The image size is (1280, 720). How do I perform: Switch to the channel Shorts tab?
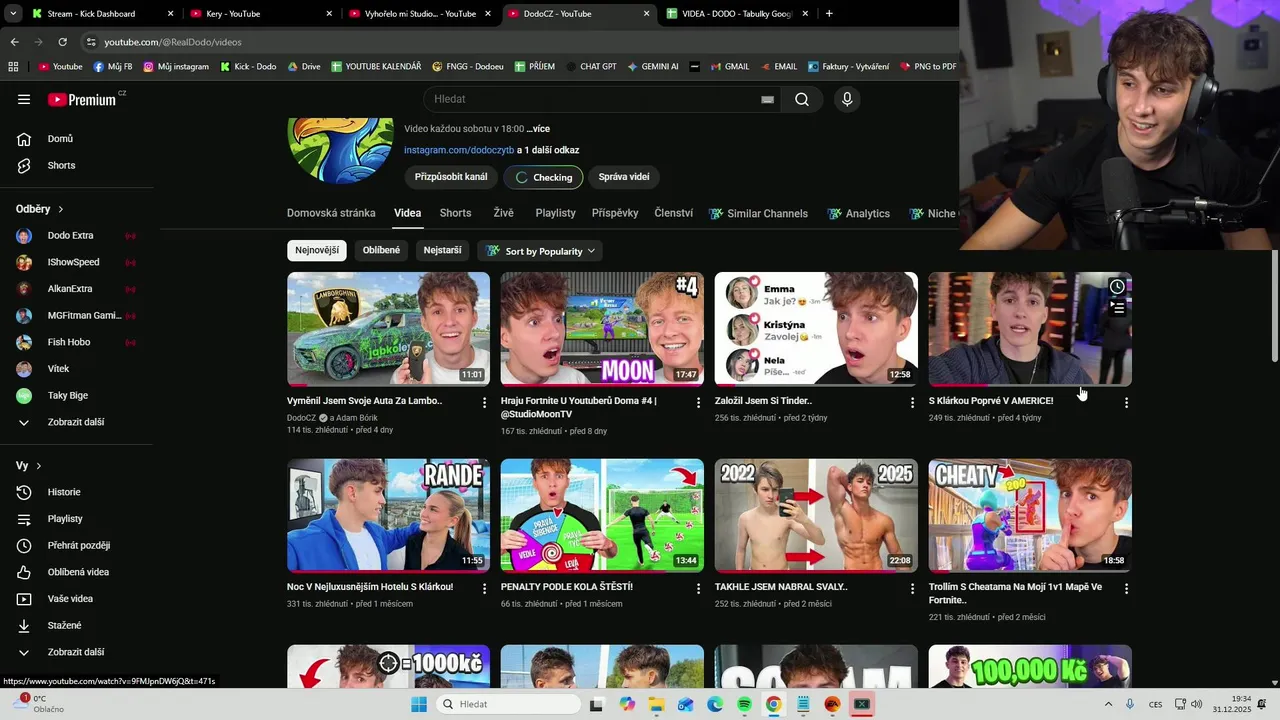pyautogui.click(x=455, y=213)
